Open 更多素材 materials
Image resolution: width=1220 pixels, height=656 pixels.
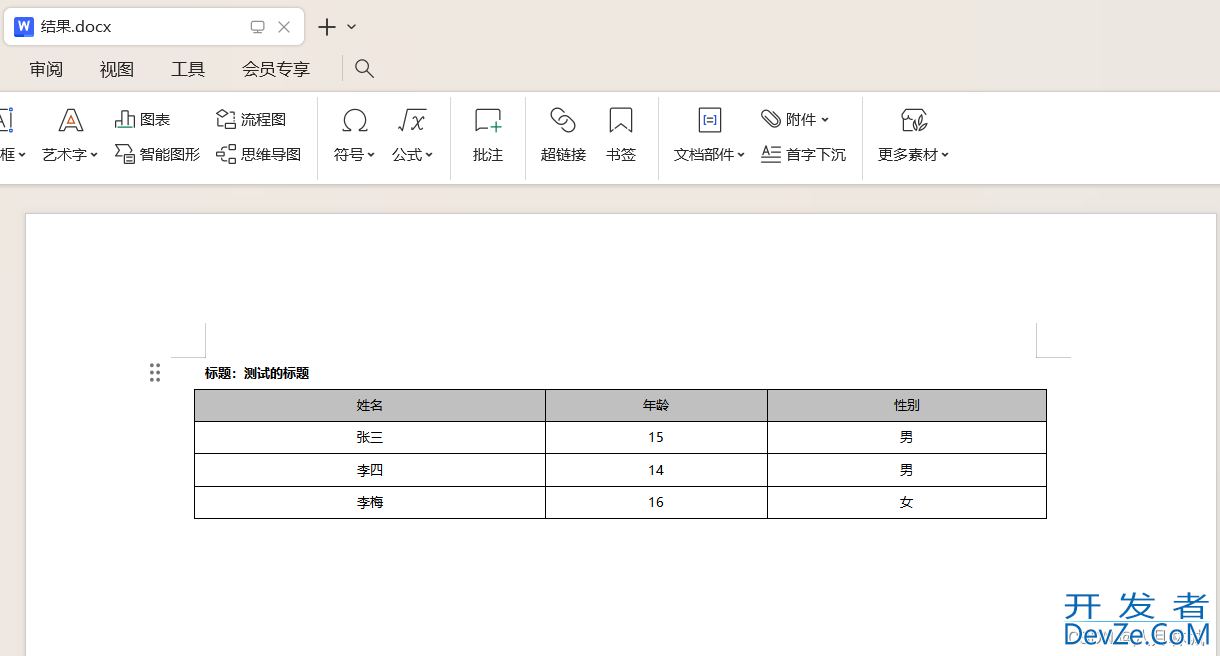tap(913, 136)
